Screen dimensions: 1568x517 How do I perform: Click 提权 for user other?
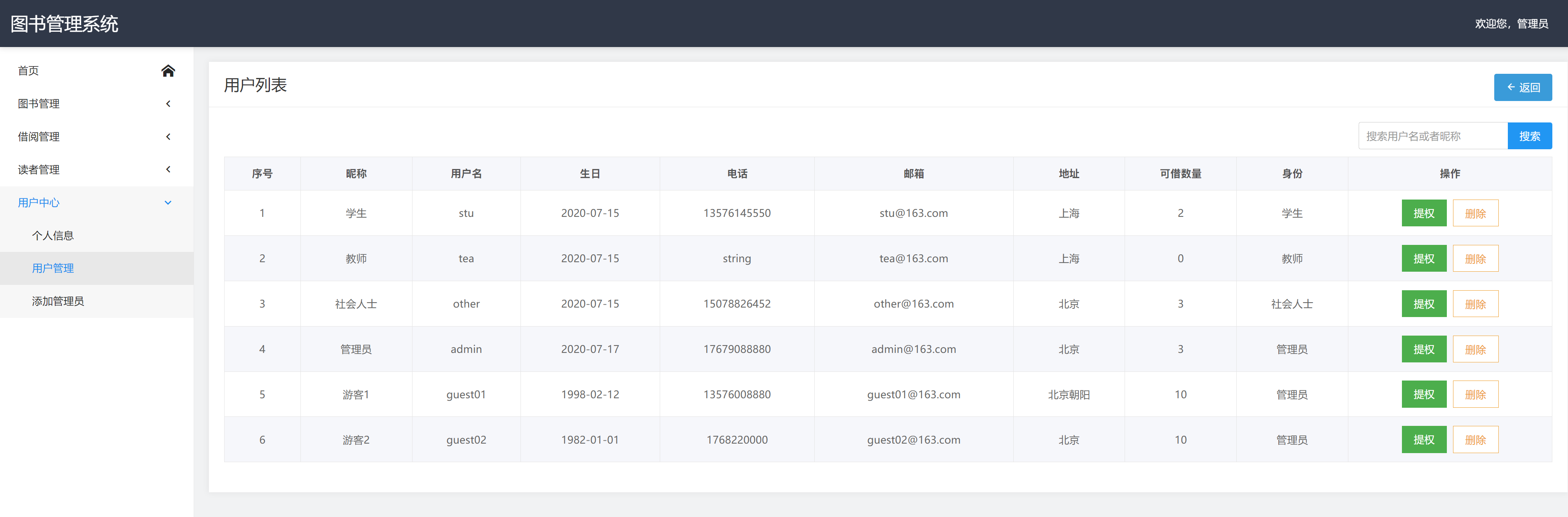(1424, 304)
